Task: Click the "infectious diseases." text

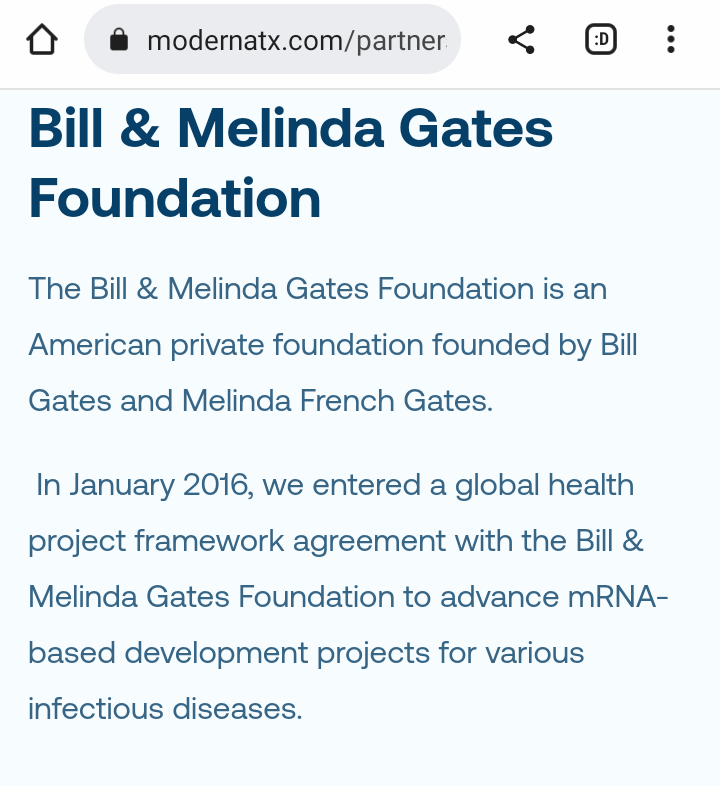Action: tap(165, 709)
